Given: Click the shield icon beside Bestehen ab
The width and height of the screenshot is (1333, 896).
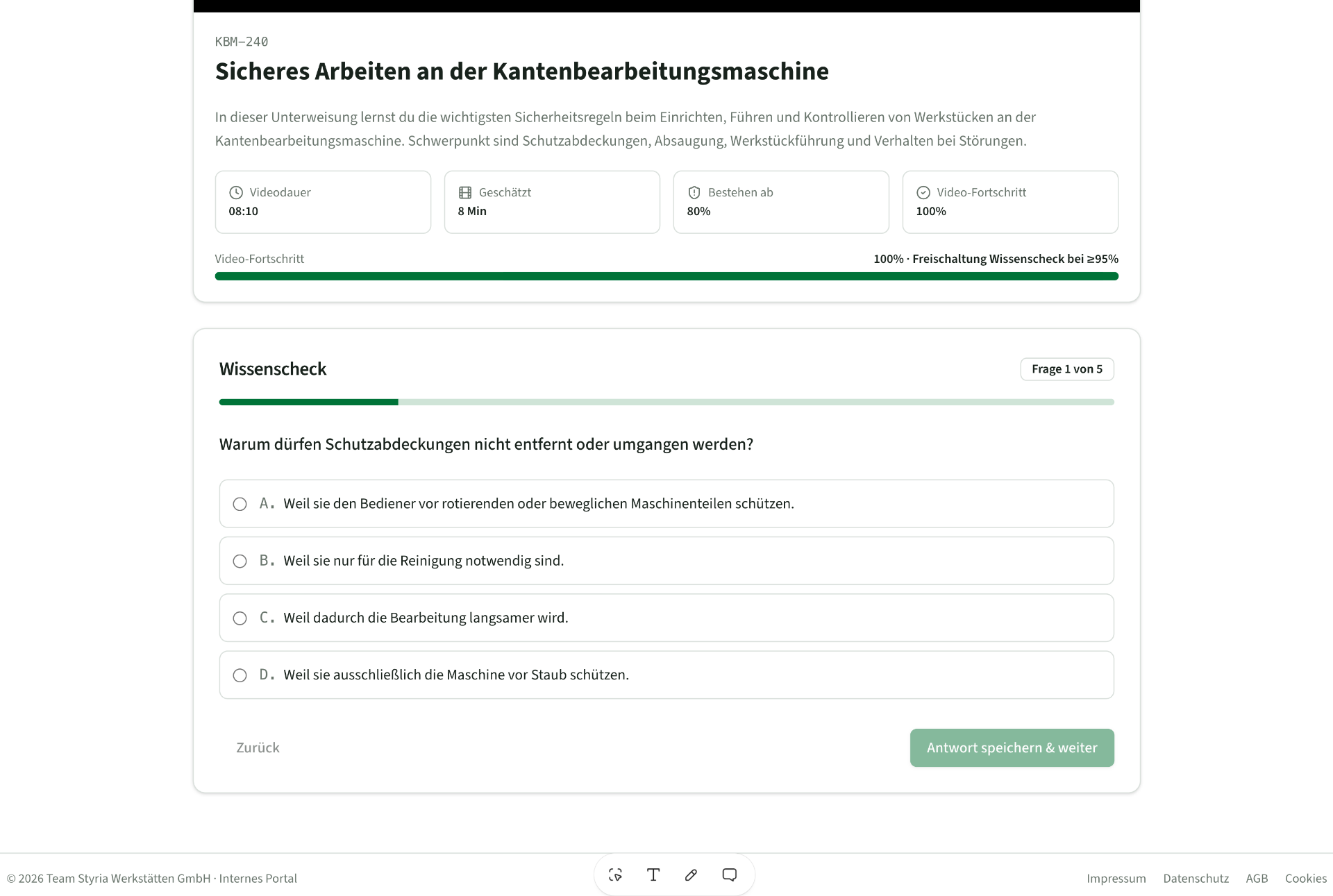Looking at the screenshot, I should point(694,192).
